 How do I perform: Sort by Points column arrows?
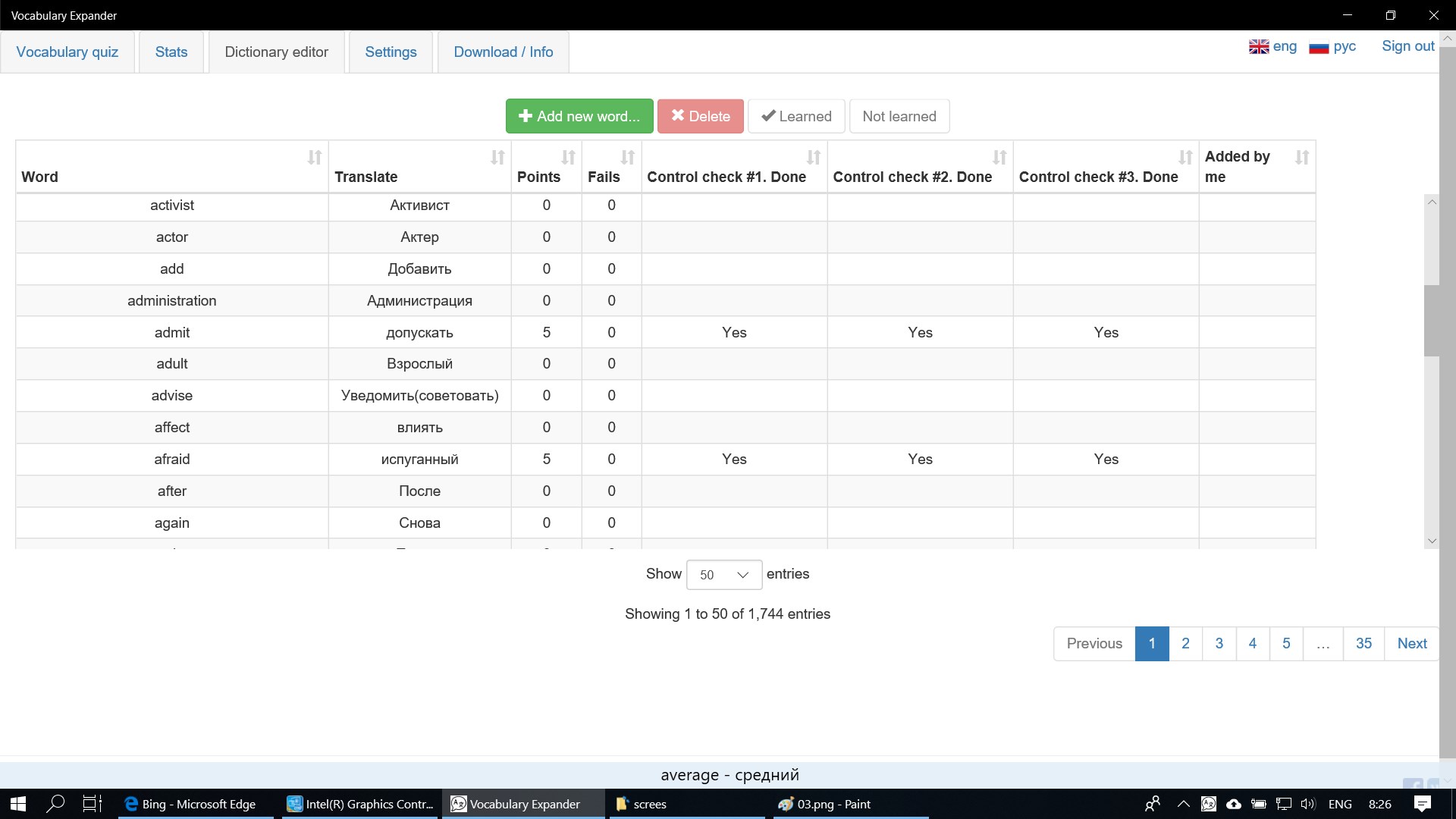[568, 158]
